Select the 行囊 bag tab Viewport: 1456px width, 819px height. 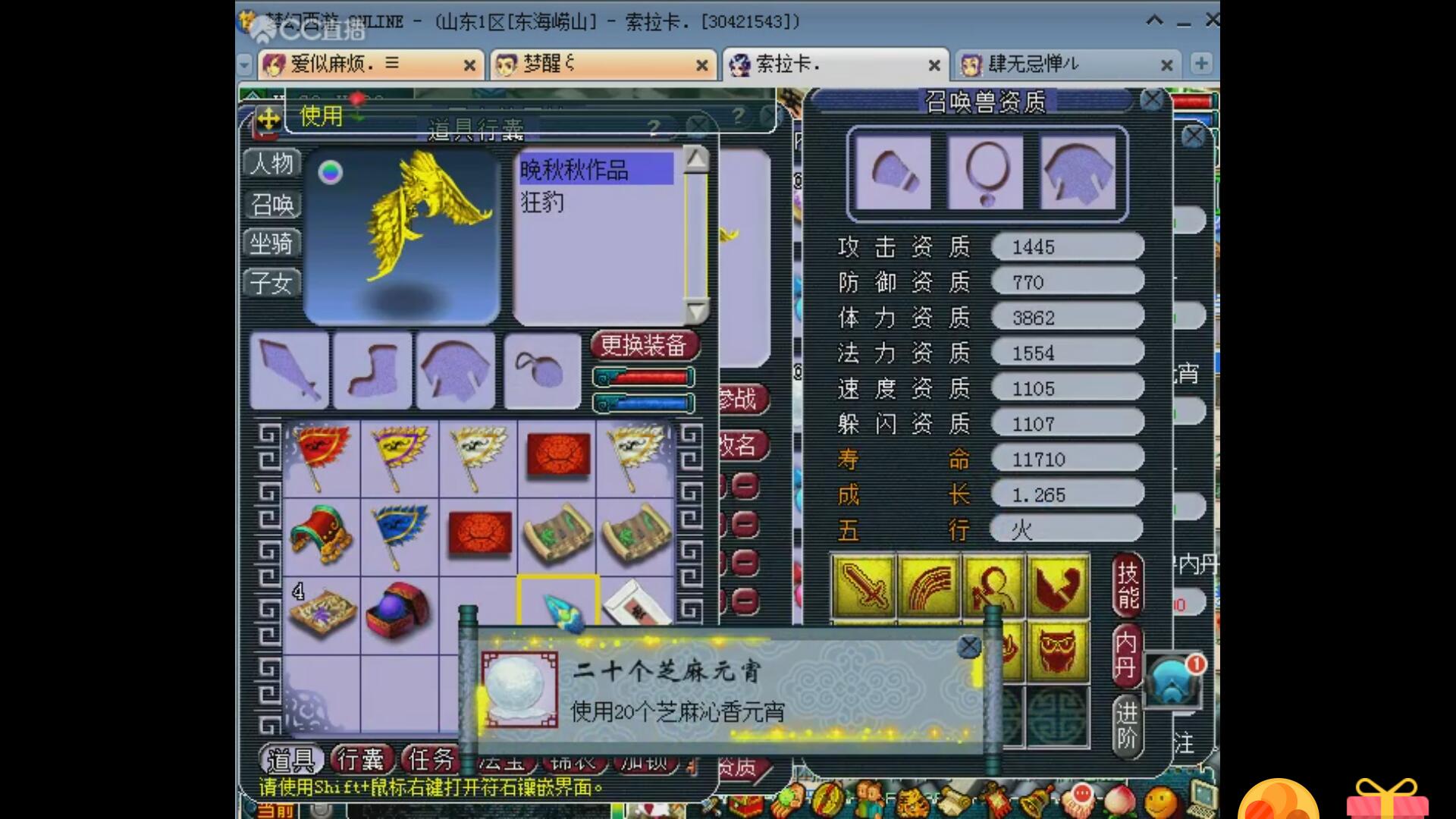361,759
